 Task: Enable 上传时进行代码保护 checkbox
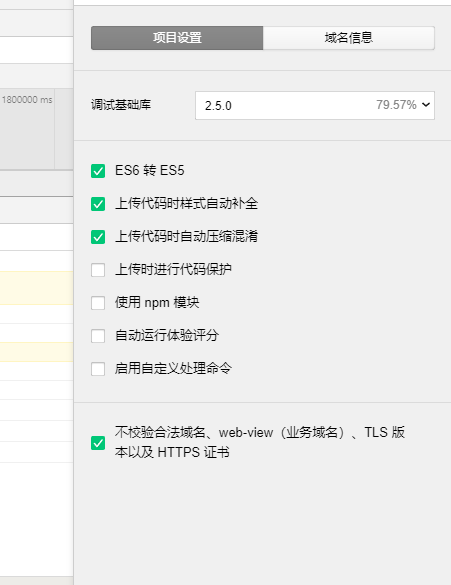(x=98, y=270)
